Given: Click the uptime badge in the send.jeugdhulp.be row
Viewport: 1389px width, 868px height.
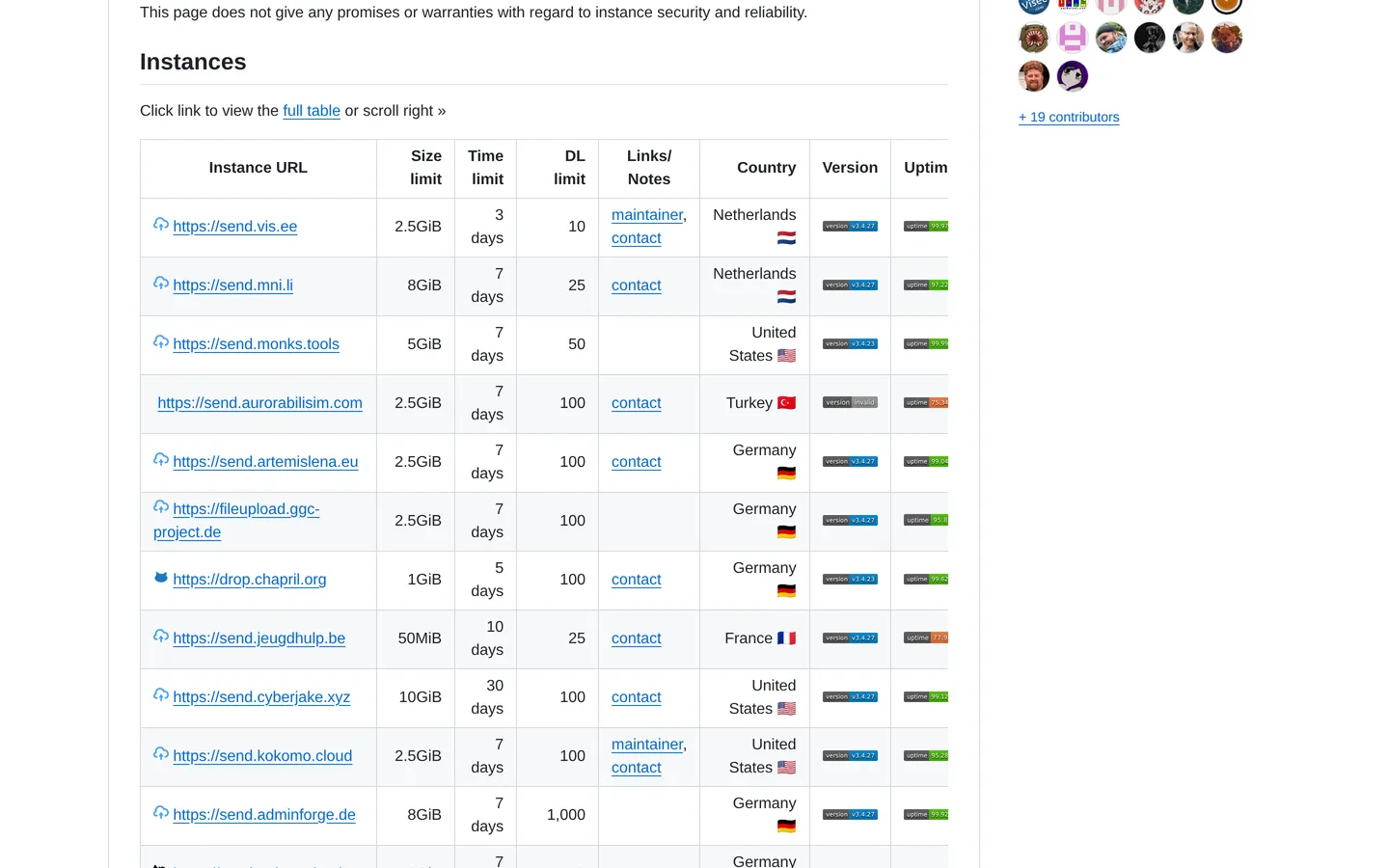Looking at the screenshot, I should [926, 638].
